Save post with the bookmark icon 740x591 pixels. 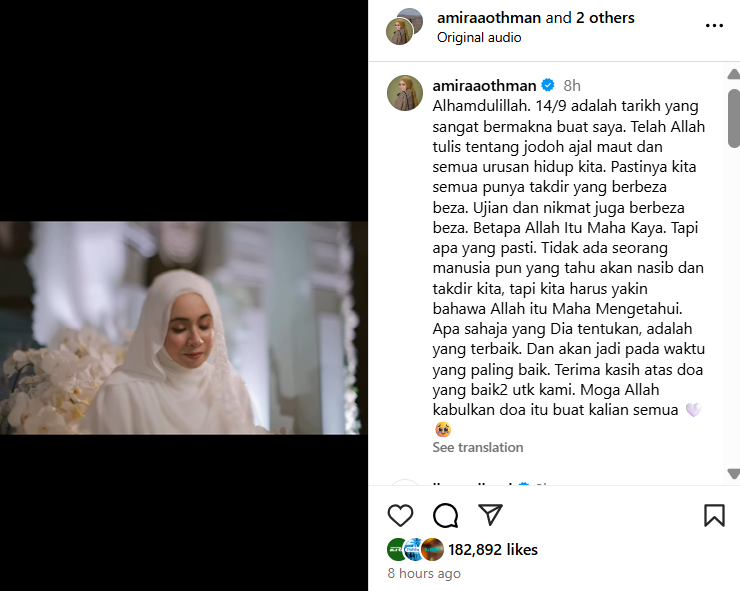point(714,515)
